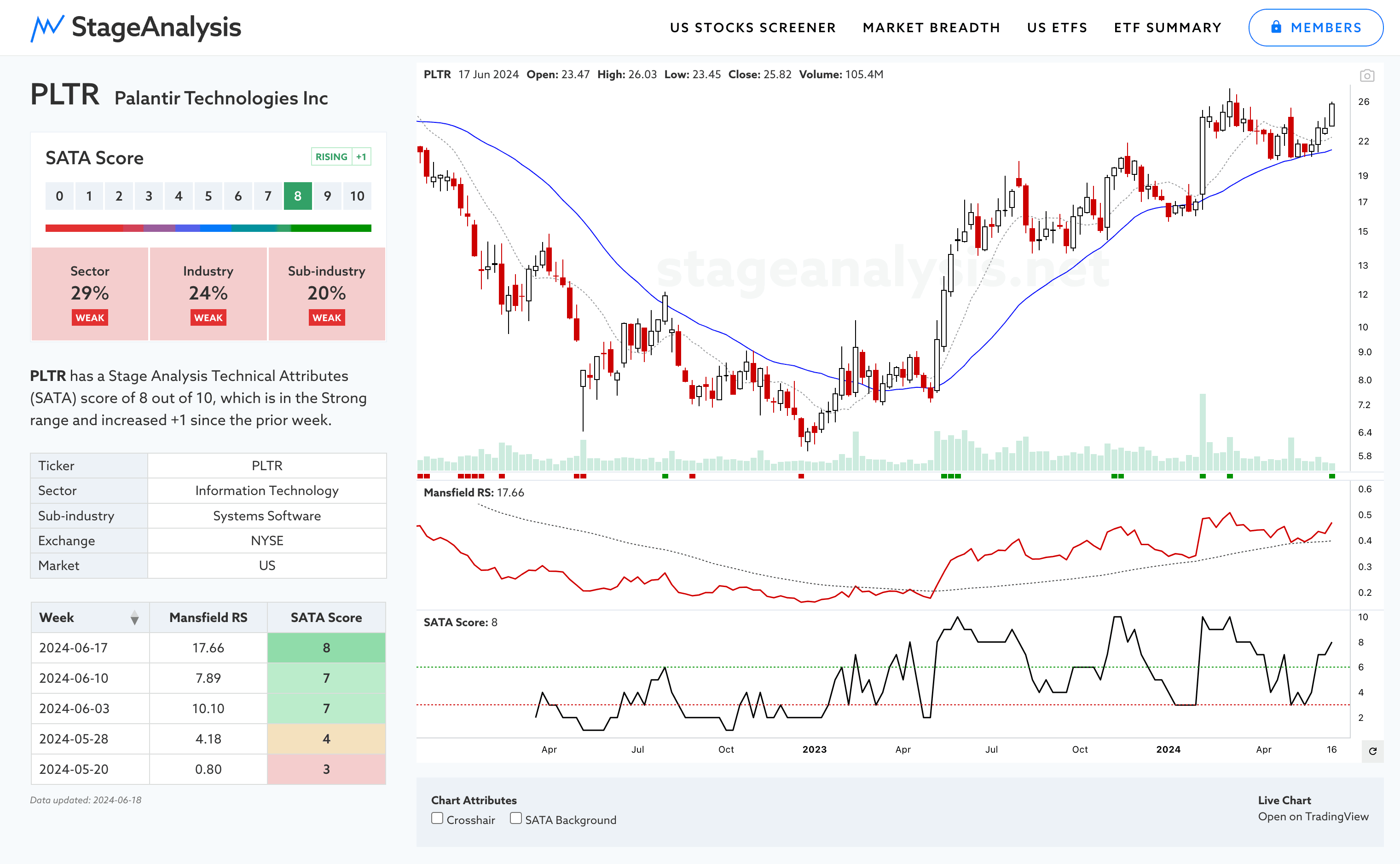The width and height of the screenshot is (1400, 864).
Task: Click the RISING +1 badge
Action: tap(341, 156)
